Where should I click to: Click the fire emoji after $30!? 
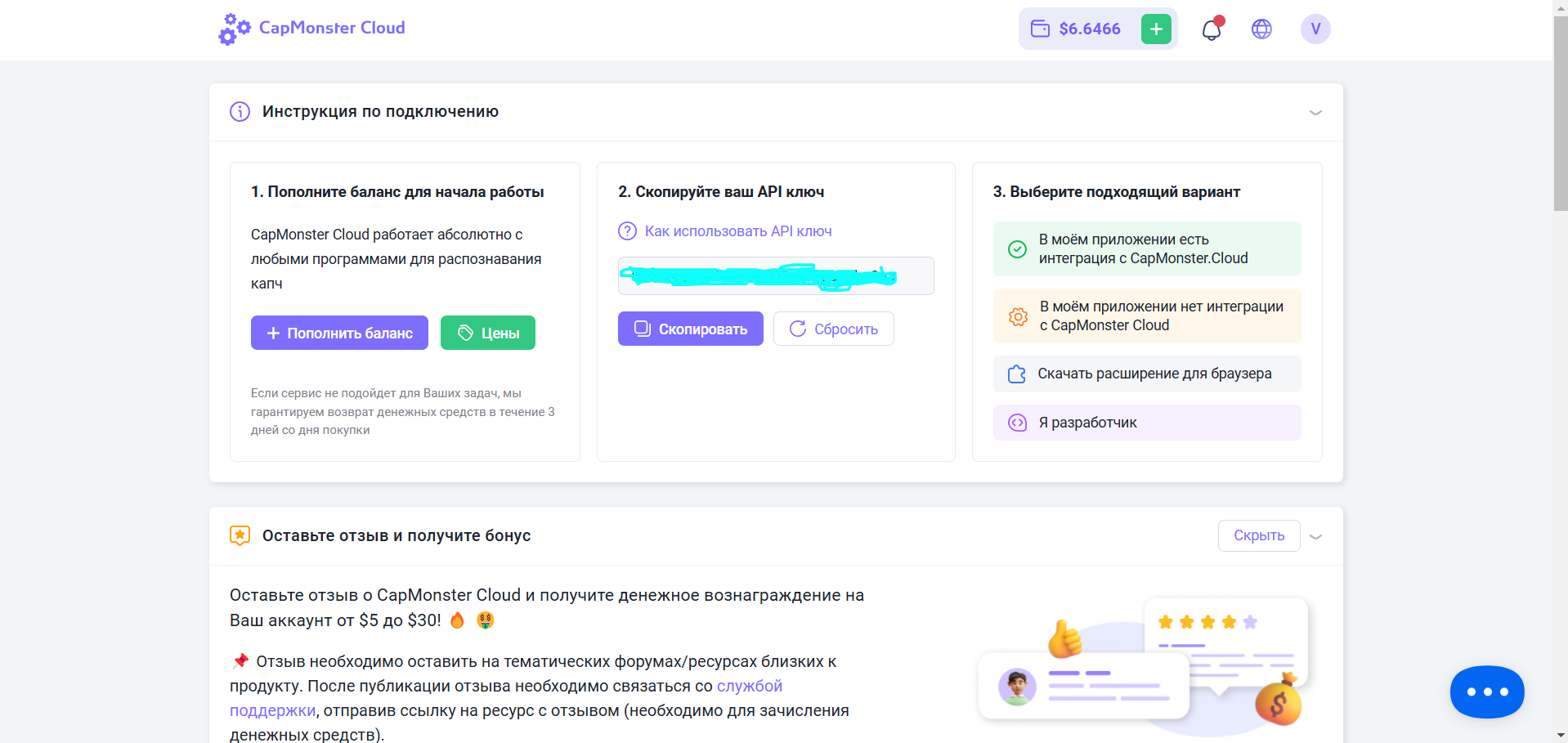458,620
